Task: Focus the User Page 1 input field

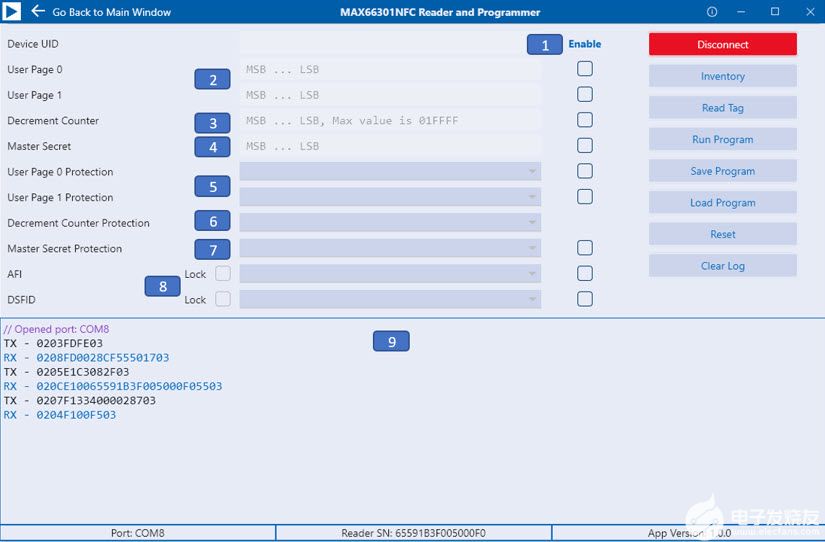Action: point(390,95)
